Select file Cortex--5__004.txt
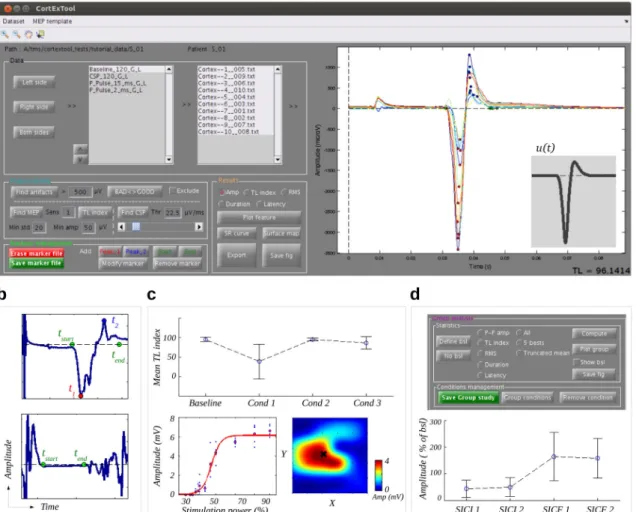 (x=236, y=97)
